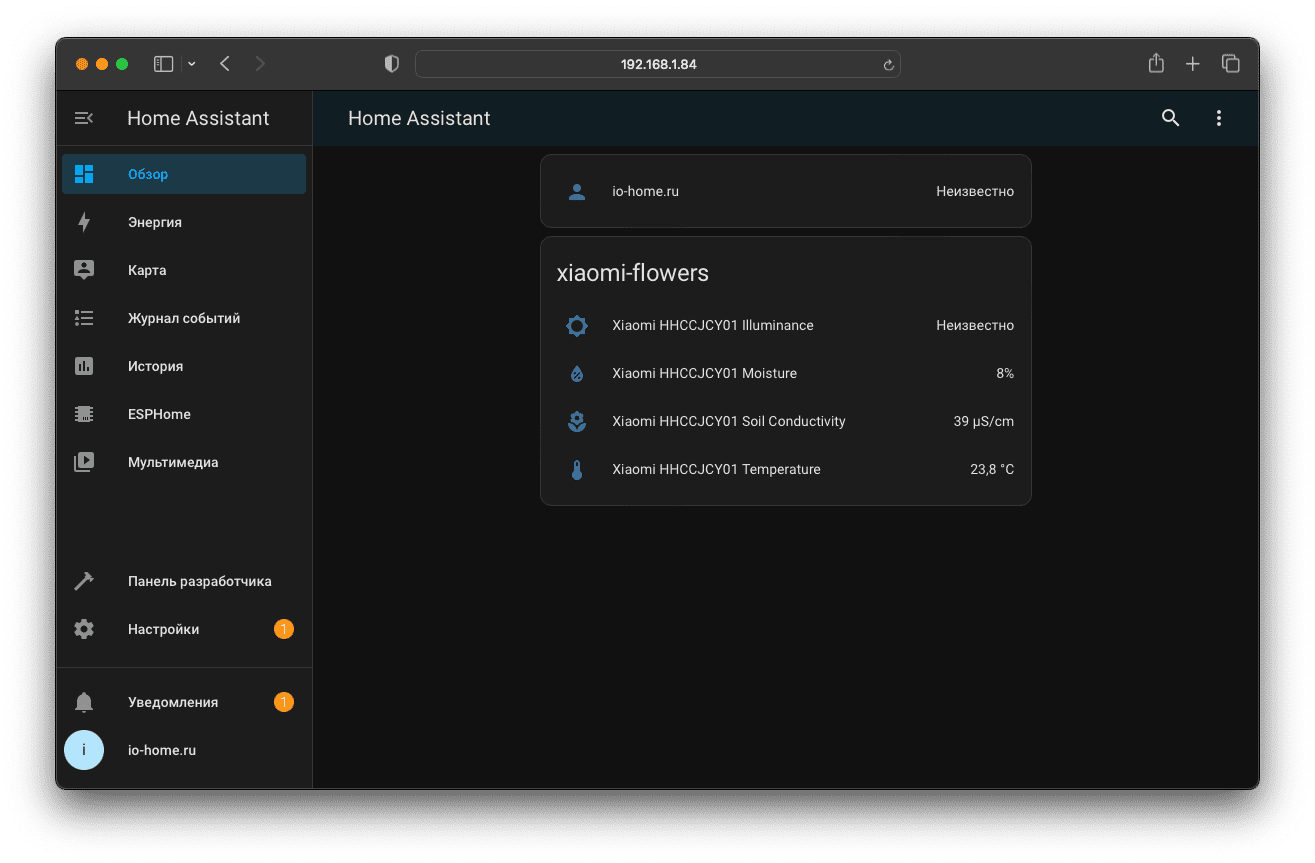
Task: Click the Уведомления bell icon
Action: click(x=84, y=702)
